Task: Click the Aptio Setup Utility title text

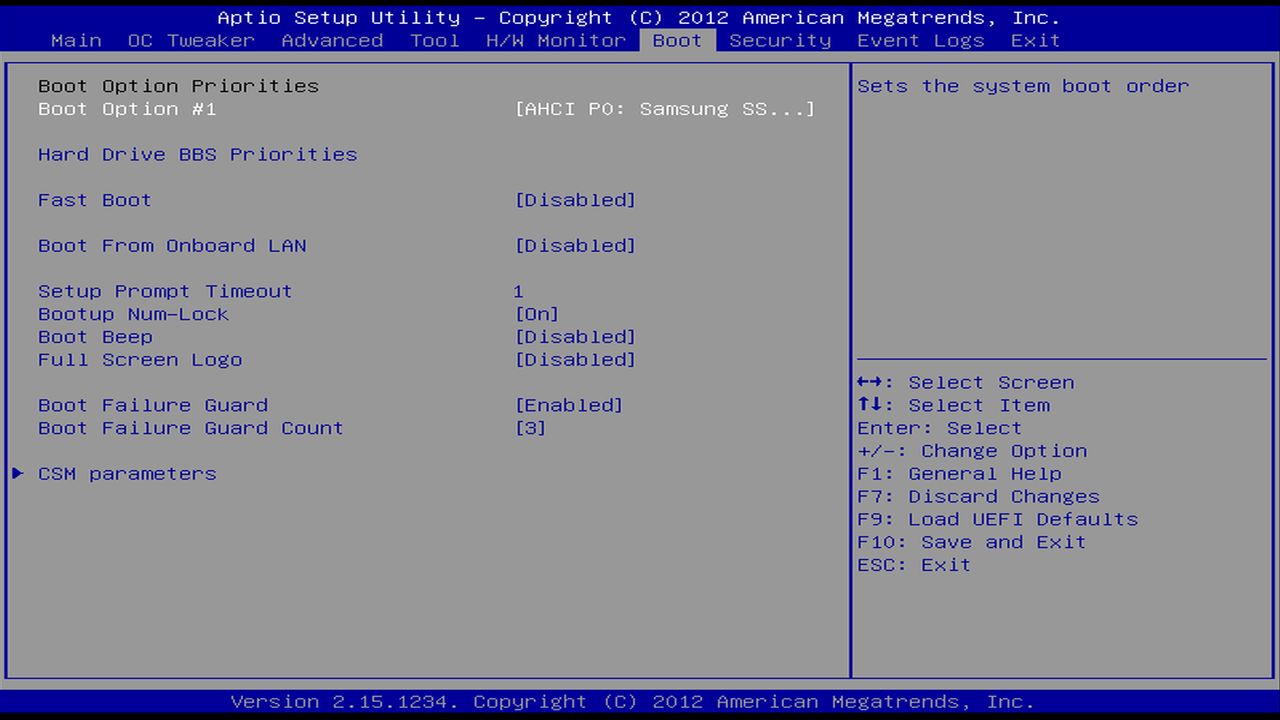Action: click(x=639, y=18)
